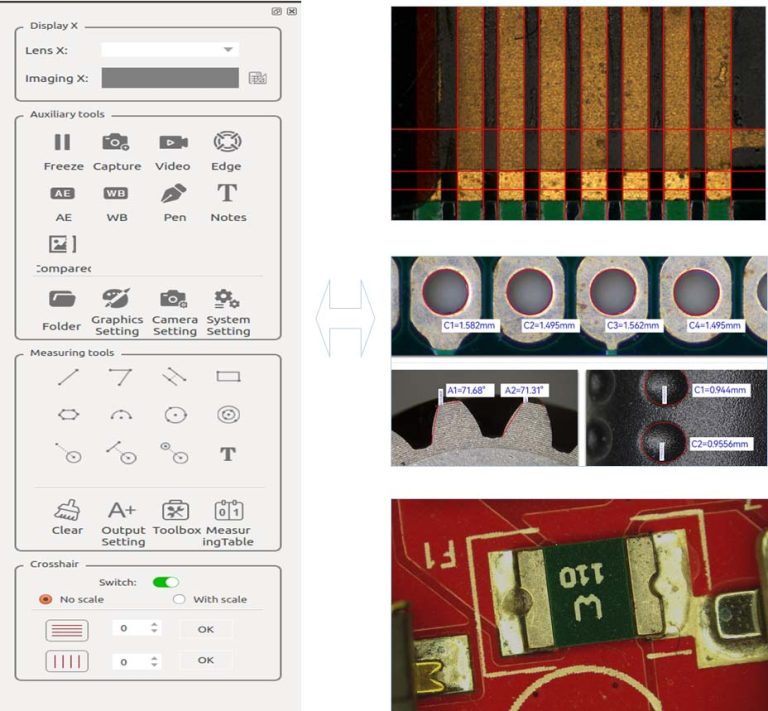The width and height of the screenshot is (768, 711).
Task: Start recording with the Video icon
Action: [173, 142]
